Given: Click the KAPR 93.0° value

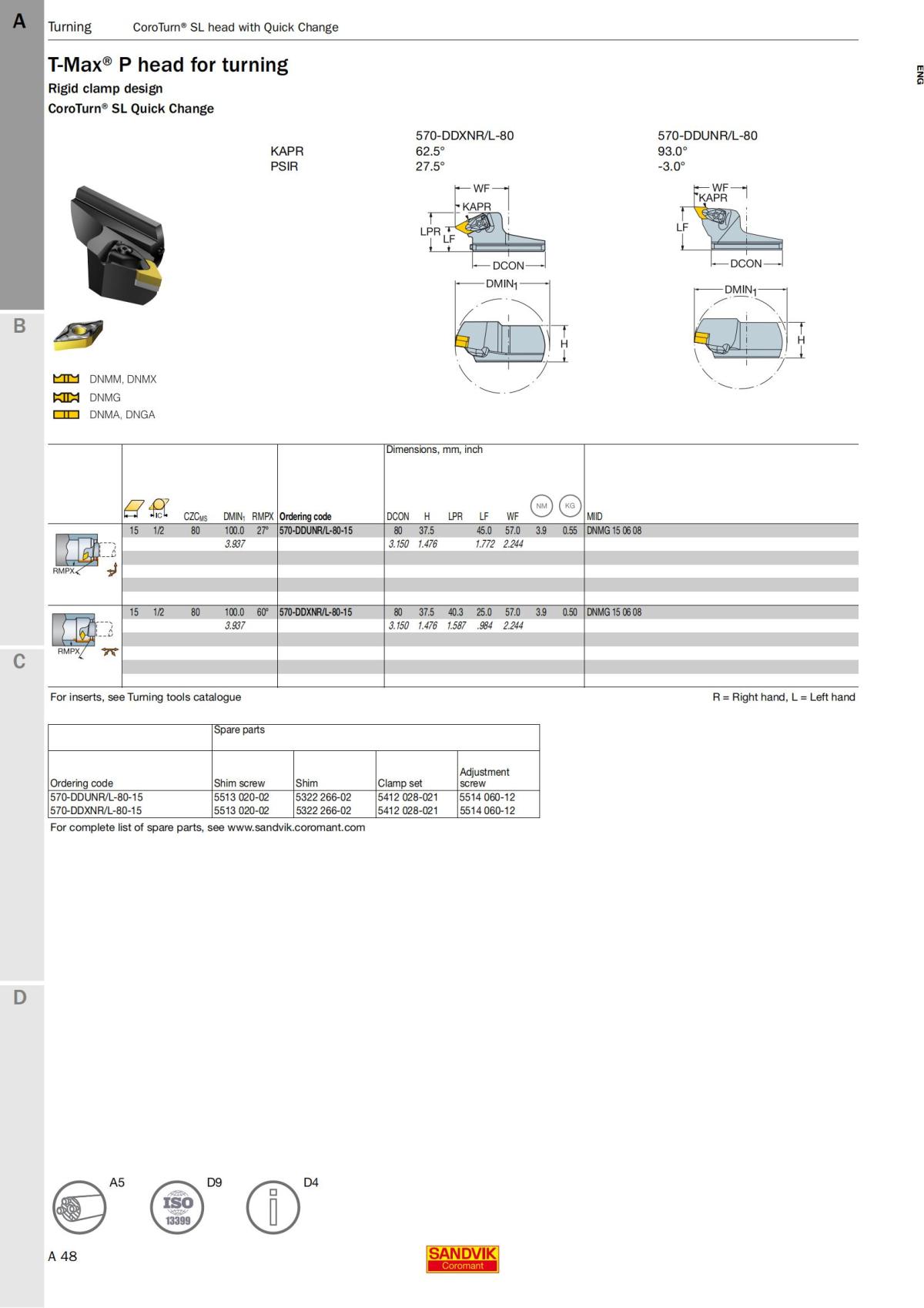Looking at the screenshot, I should tap(672, 151).
